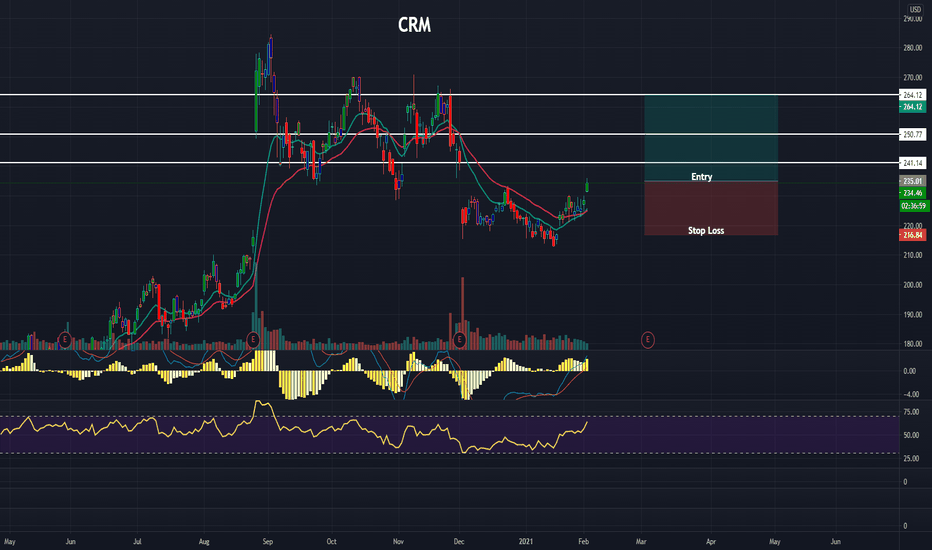Select the white 264.12 price line label
Image resolution: width=932 pixels, height=550 pixels.
pyautogui.click(x=912, y=95)
